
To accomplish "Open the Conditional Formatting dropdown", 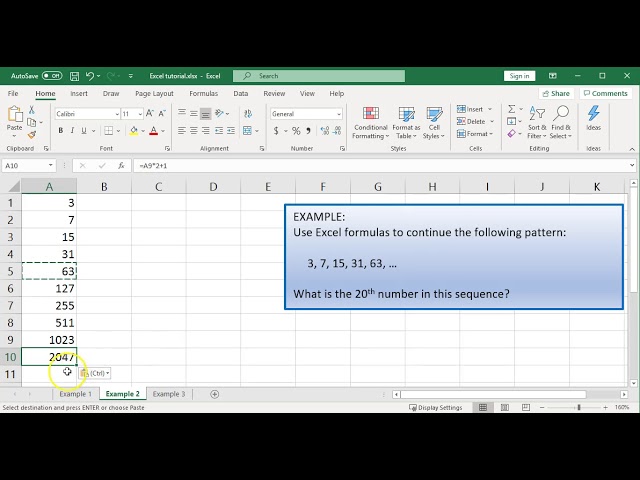I will [371, 122].
